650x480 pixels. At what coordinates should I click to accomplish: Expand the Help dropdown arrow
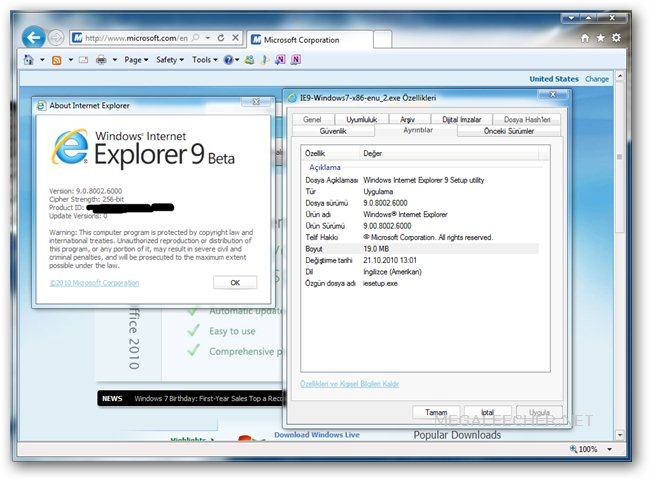coord(237,60)
